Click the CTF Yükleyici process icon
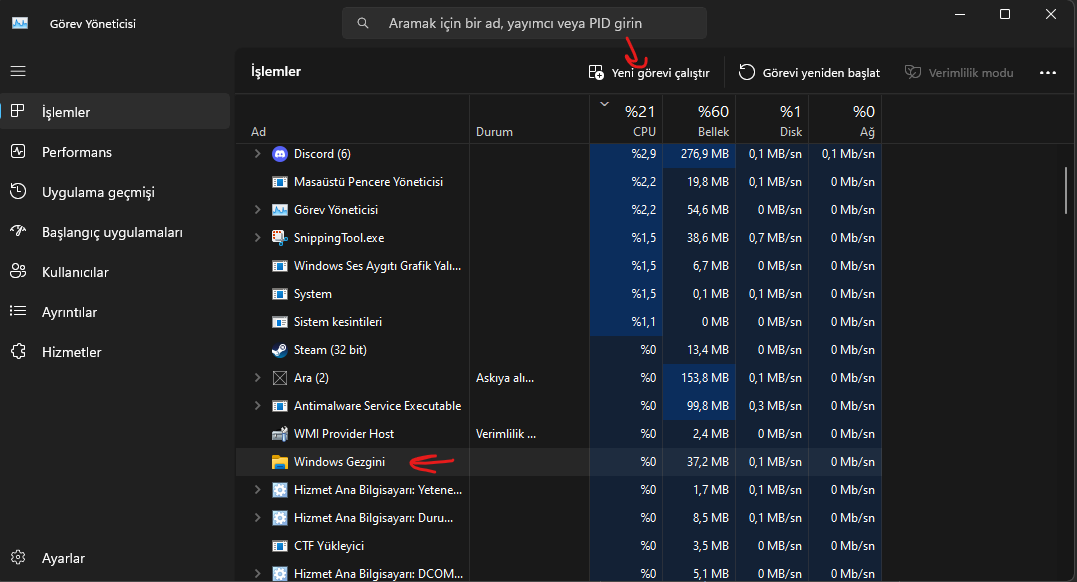The image size is (1077, 582). point(280,546)
